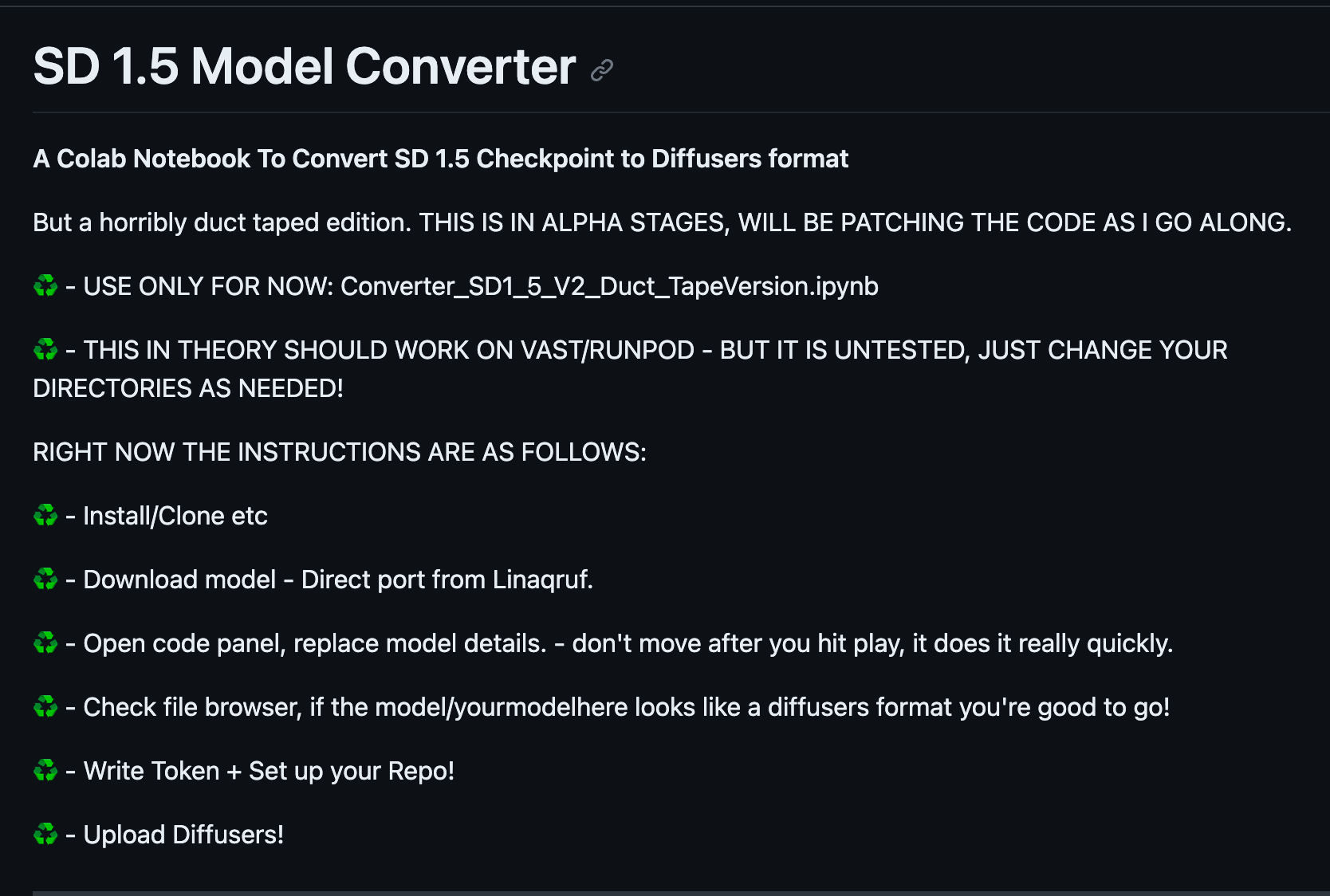
Task: Click recycle emoji next to Write Token
Action: coord(45,771)
